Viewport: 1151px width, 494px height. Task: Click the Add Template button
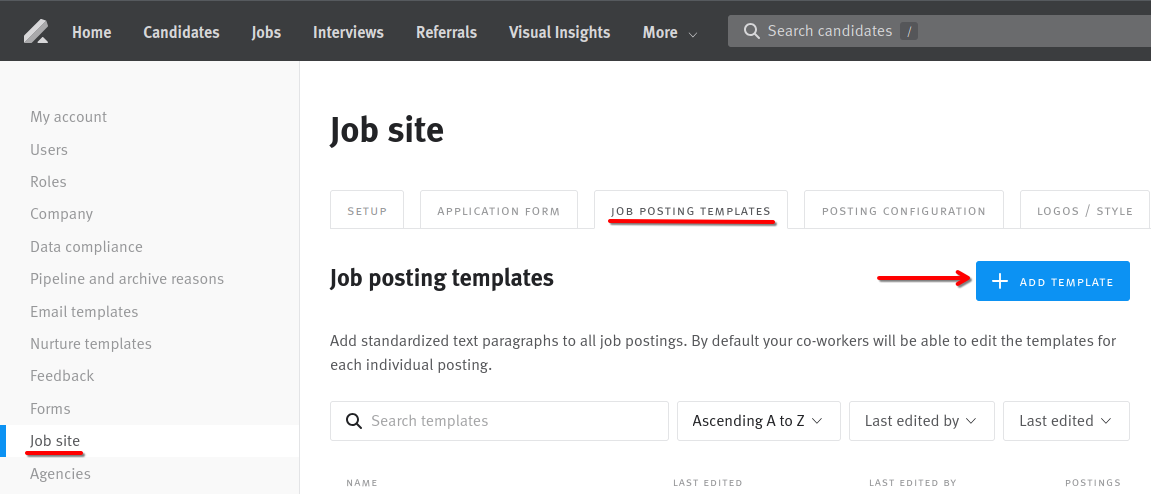[1053, 281]
